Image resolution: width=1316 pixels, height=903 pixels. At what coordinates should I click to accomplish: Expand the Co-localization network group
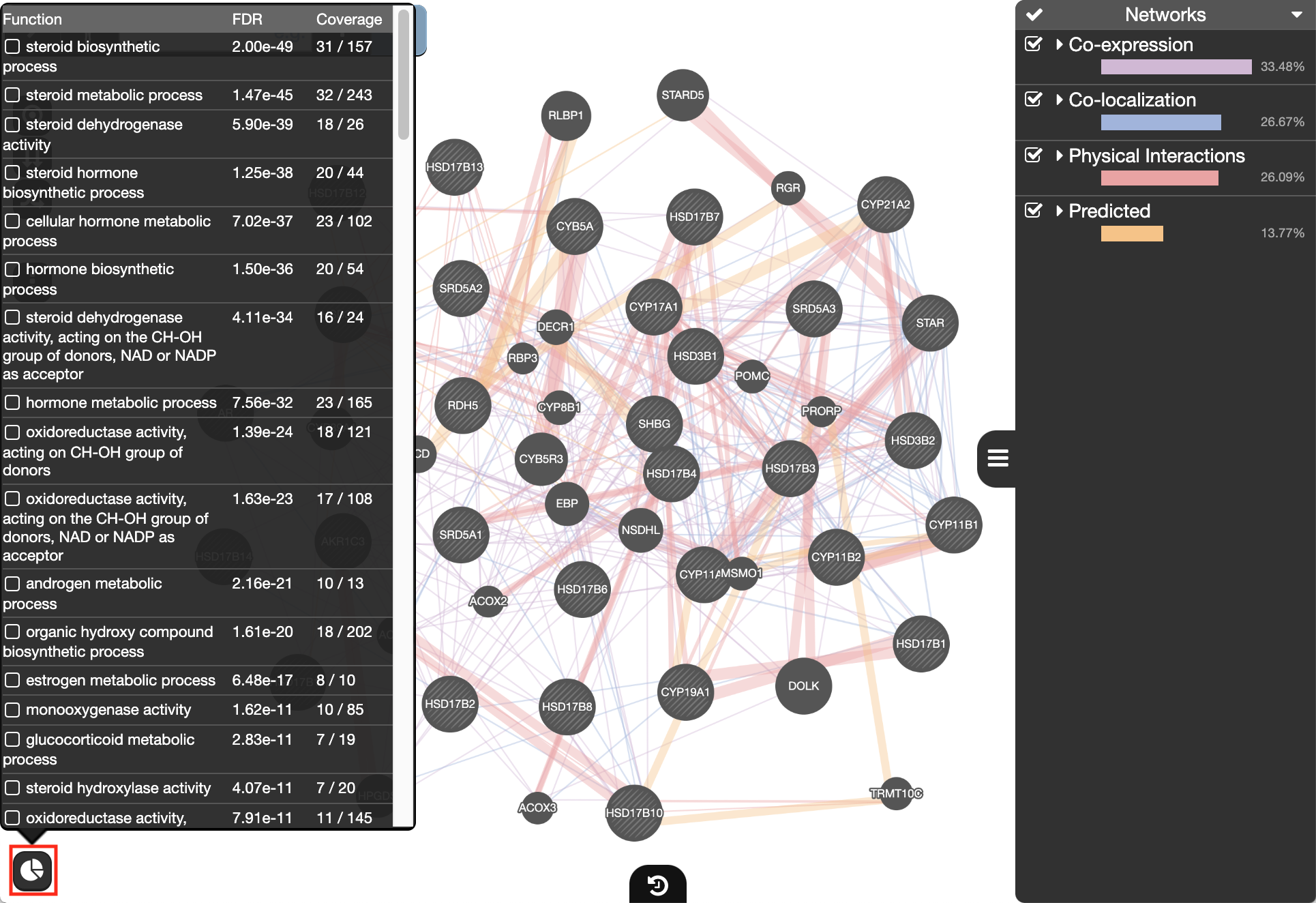[x=1059, y=100]
